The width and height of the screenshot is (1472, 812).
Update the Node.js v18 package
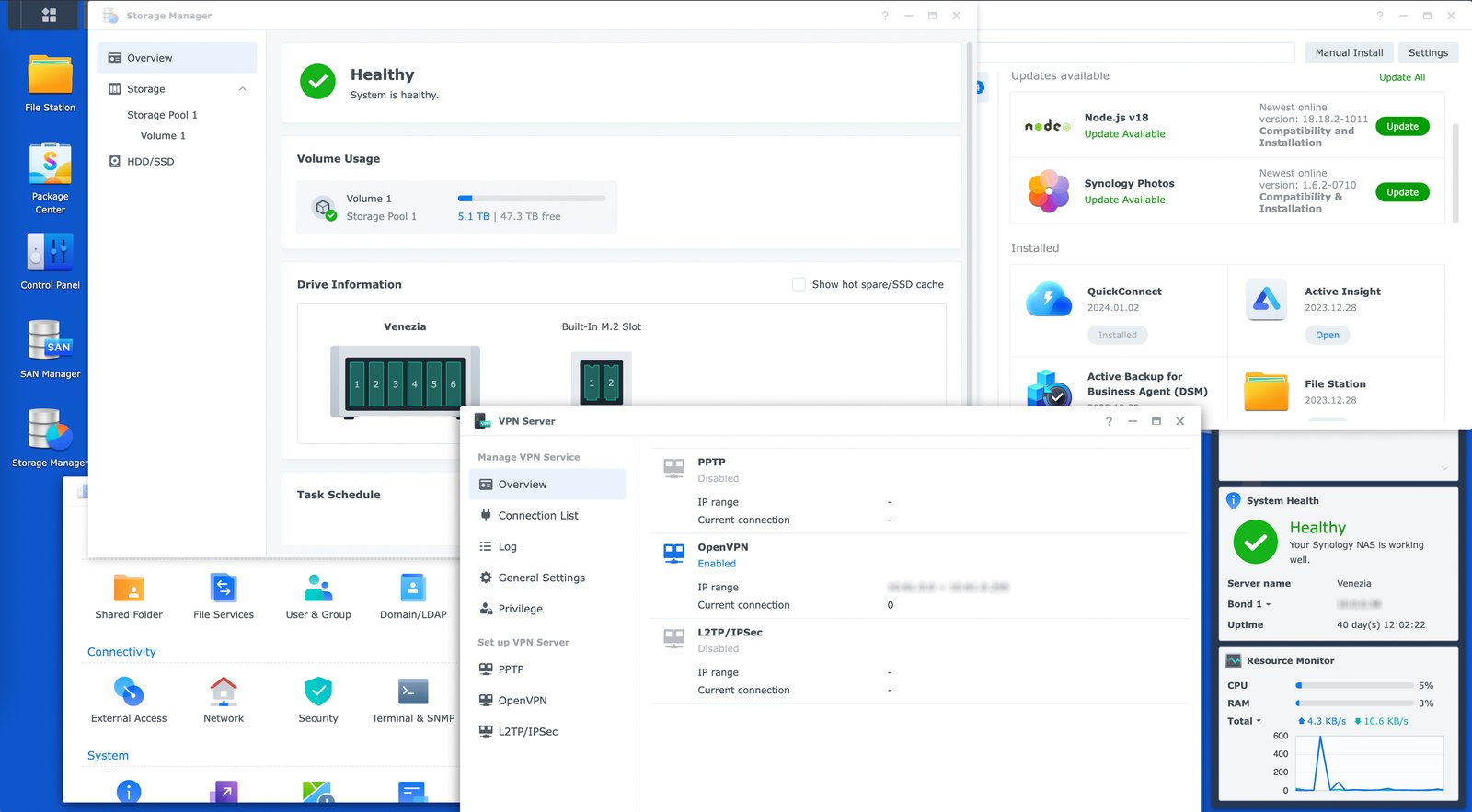tap(1402, 127)
